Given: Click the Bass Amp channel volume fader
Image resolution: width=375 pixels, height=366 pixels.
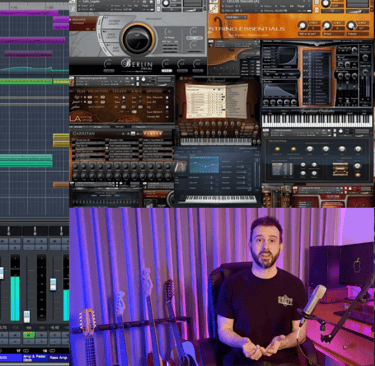Looking at the screenshot, I should tap(53, 284).
